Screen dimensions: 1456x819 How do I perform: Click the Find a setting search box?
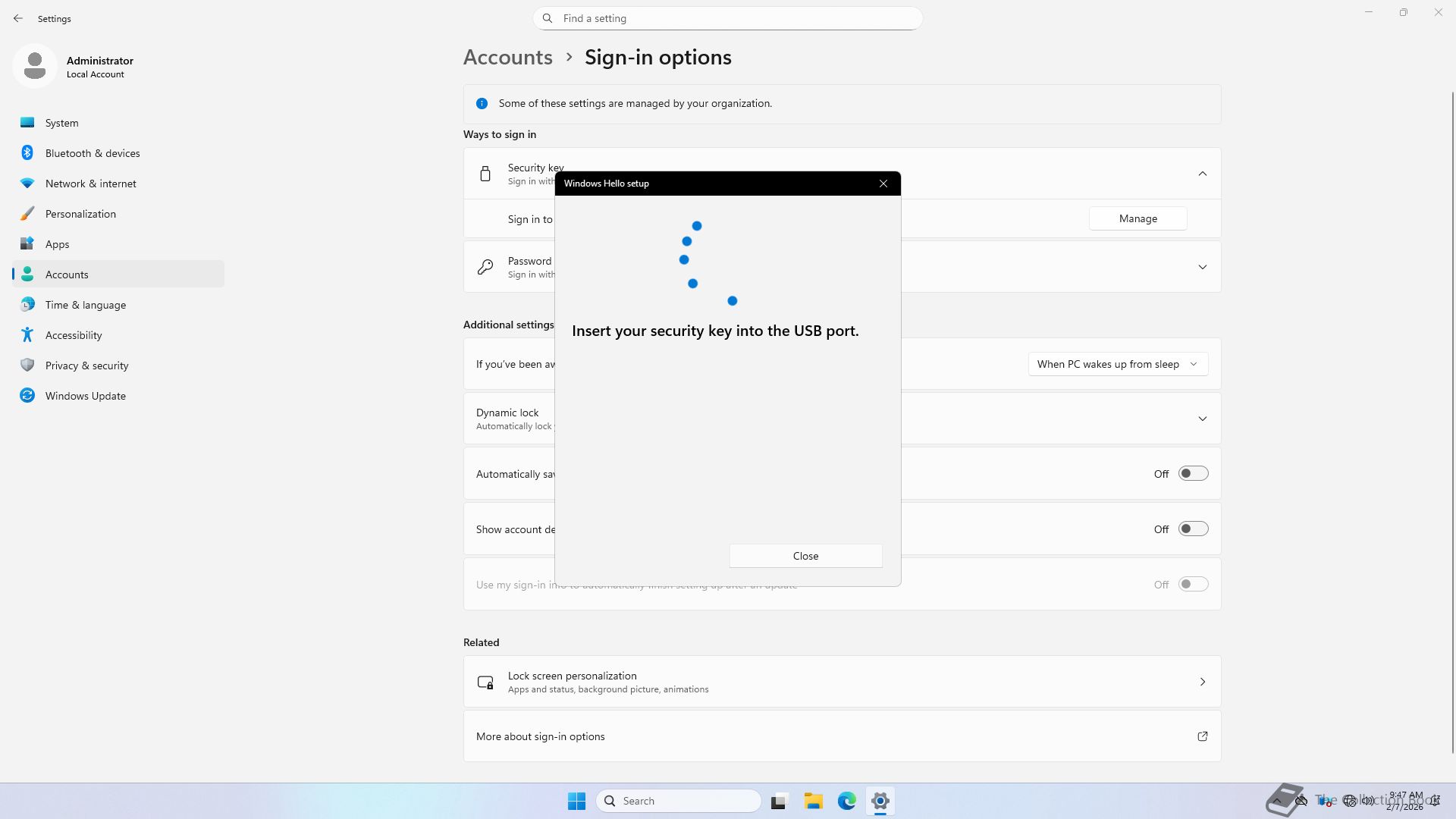coord(728,18)
